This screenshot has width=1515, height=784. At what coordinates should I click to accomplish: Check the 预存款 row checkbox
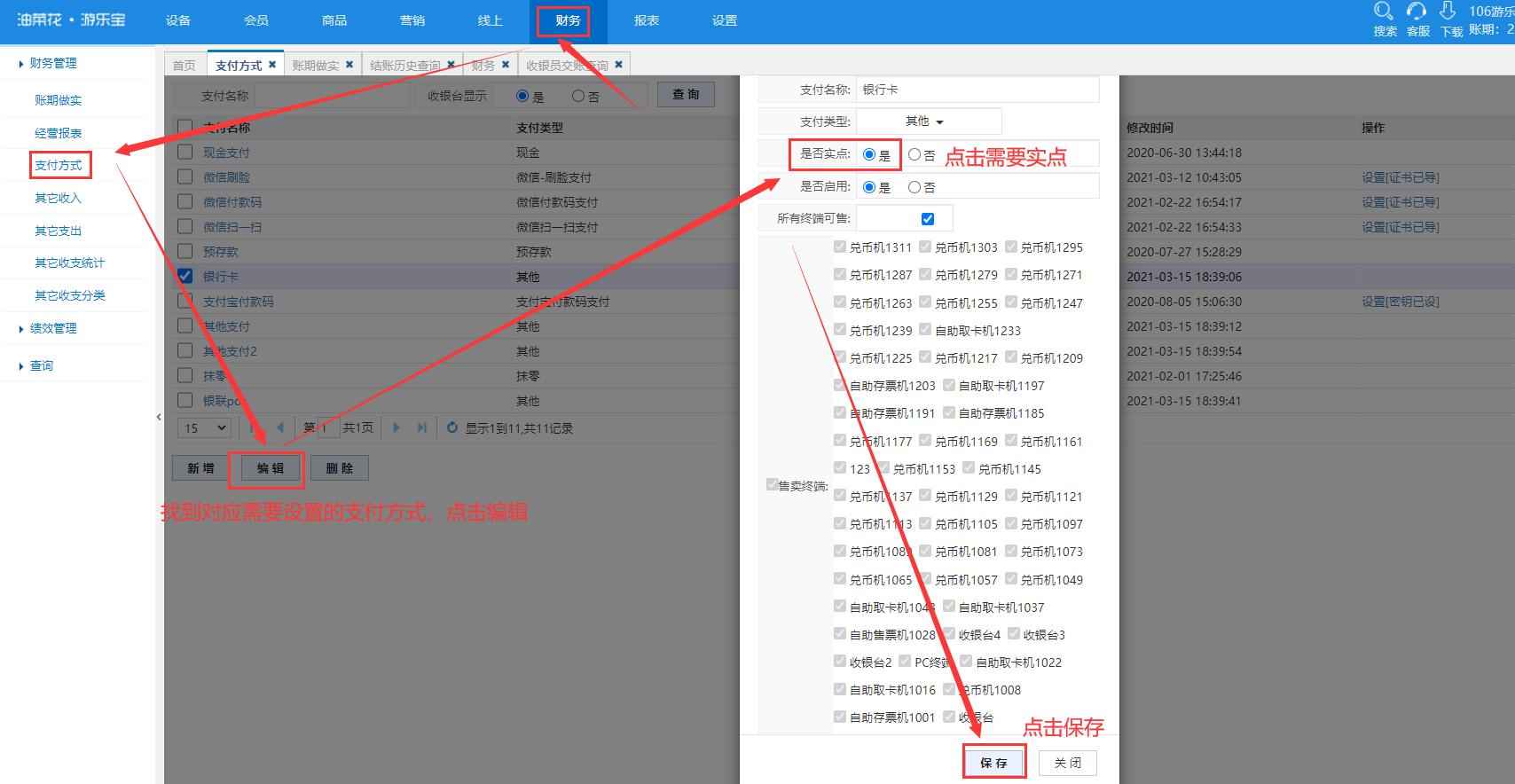point(184,251)
